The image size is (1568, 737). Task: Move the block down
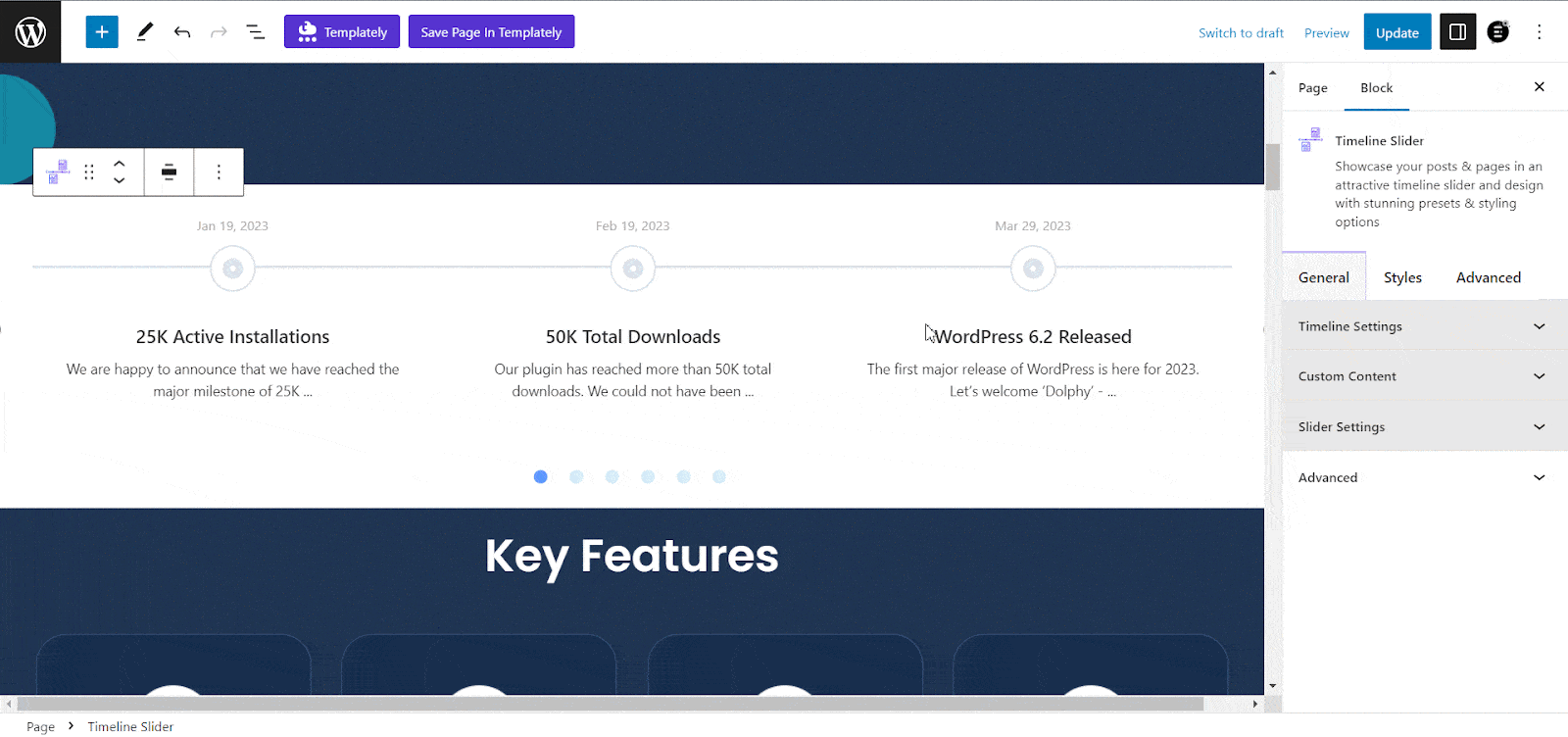119,180
